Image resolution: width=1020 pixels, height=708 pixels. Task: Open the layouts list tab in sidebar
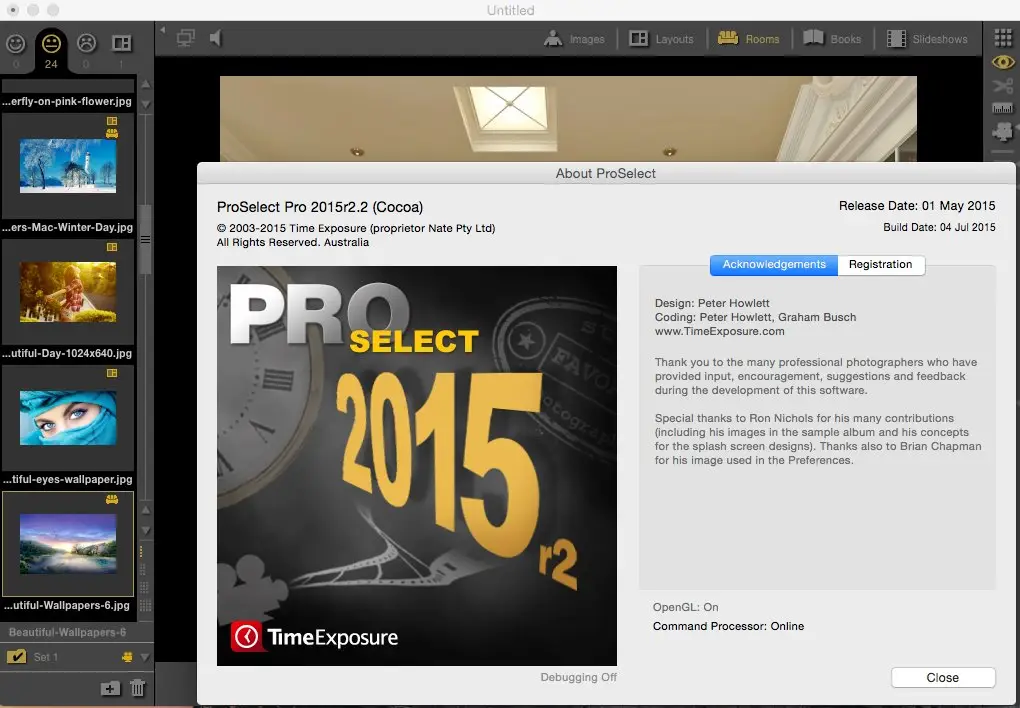pyautogui.click(x=121, y=44)
